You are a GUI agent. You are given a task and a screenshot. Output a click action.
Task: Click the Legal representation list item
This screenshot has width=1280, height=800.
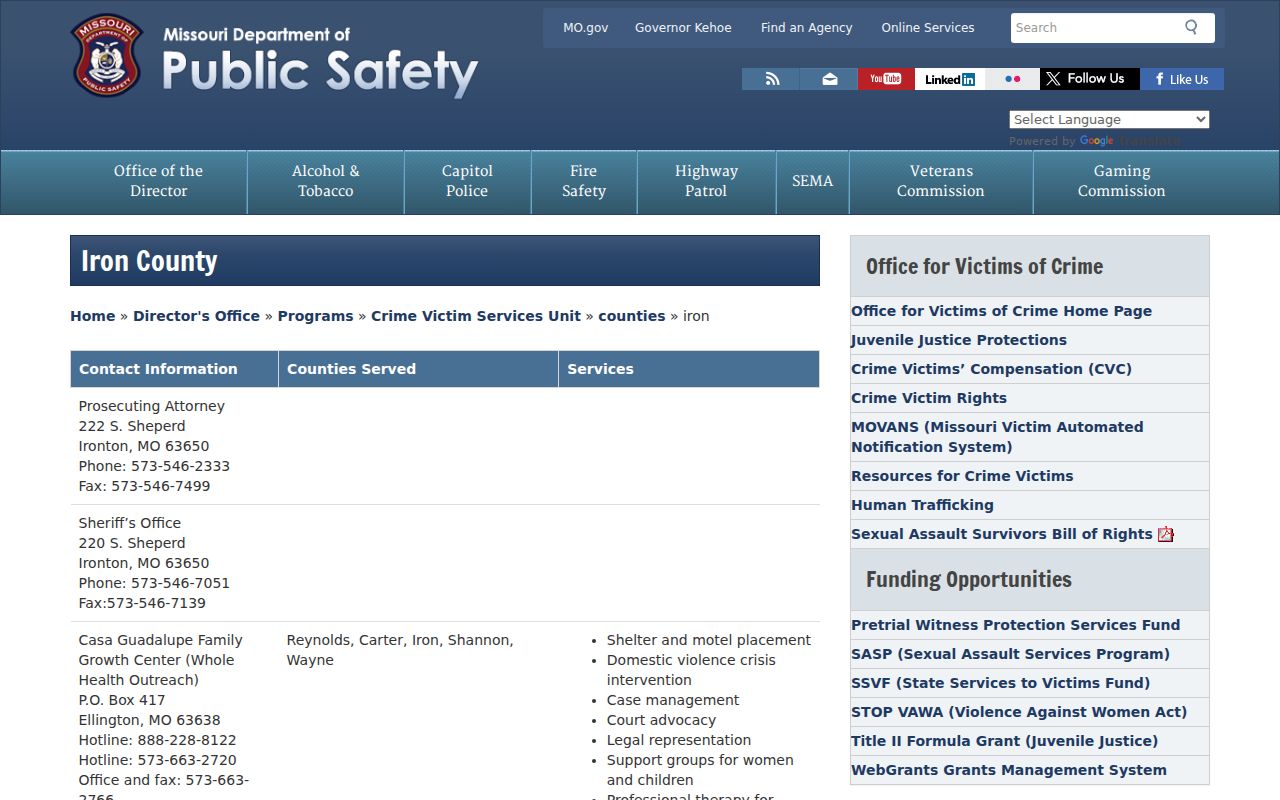click(x=678, y=740)
